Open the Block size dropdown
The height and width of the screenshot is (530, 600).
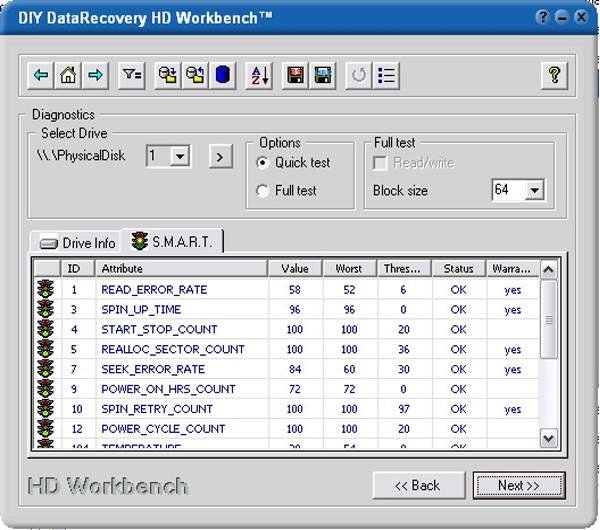pos(535,190)
